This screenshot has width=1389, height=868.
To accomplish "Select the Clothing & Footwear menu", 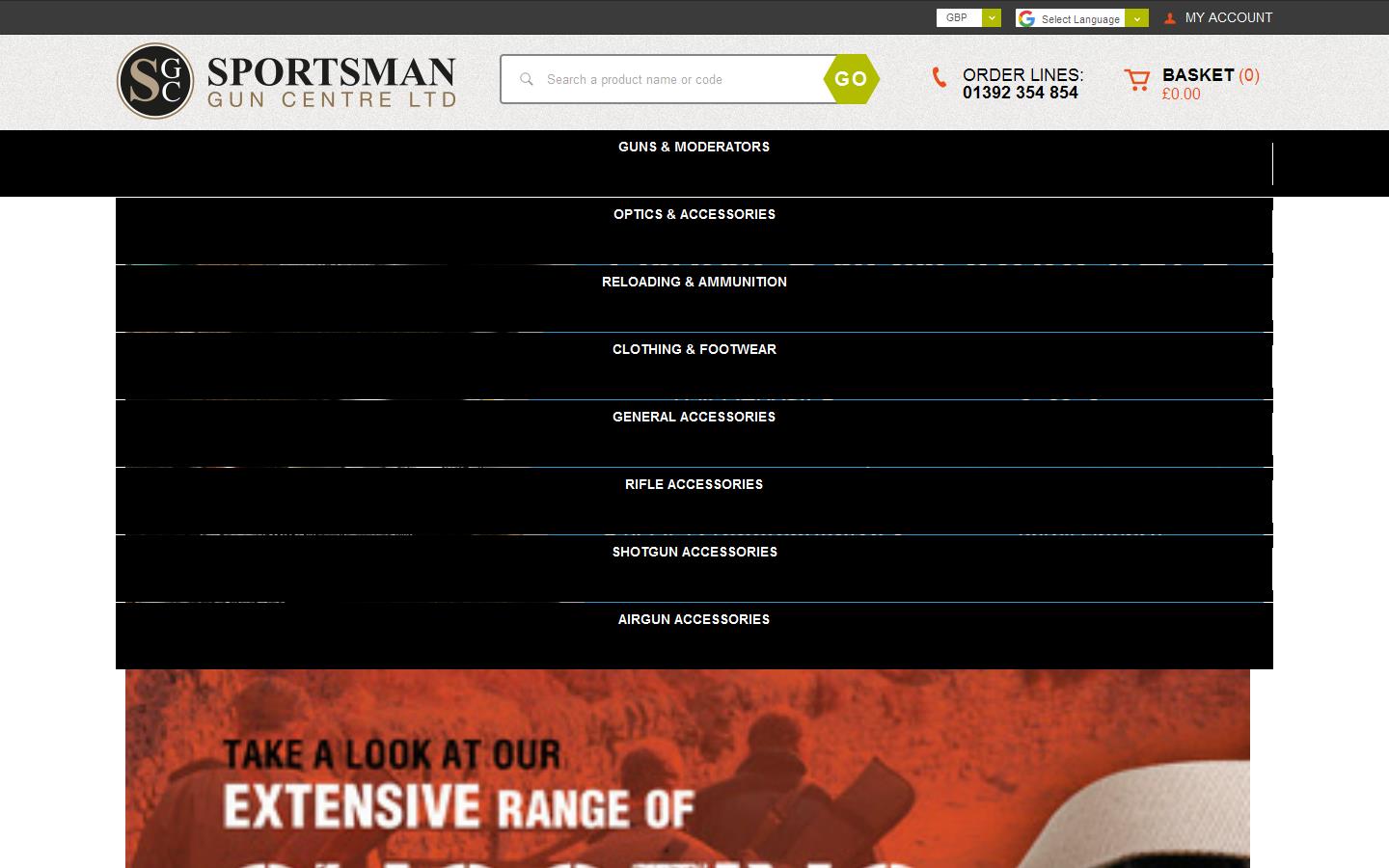I will click(694, 349).
